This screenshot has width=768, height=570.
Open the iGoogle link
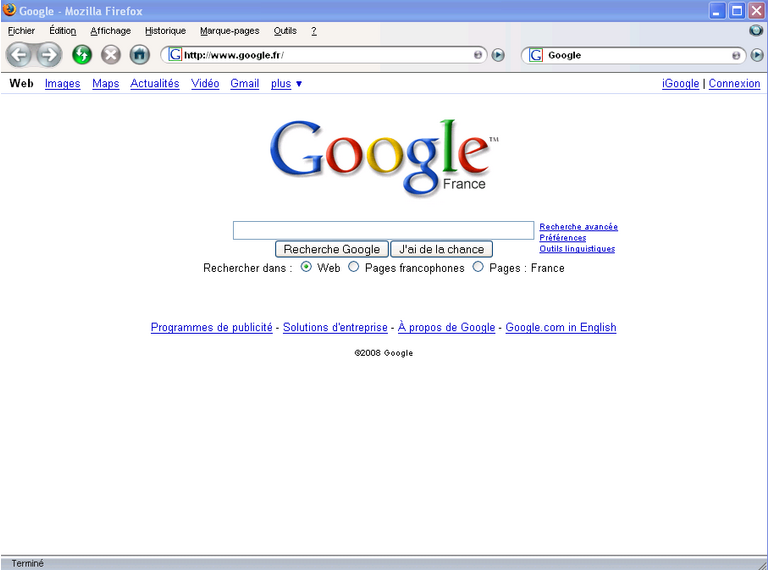coord(680,84)
